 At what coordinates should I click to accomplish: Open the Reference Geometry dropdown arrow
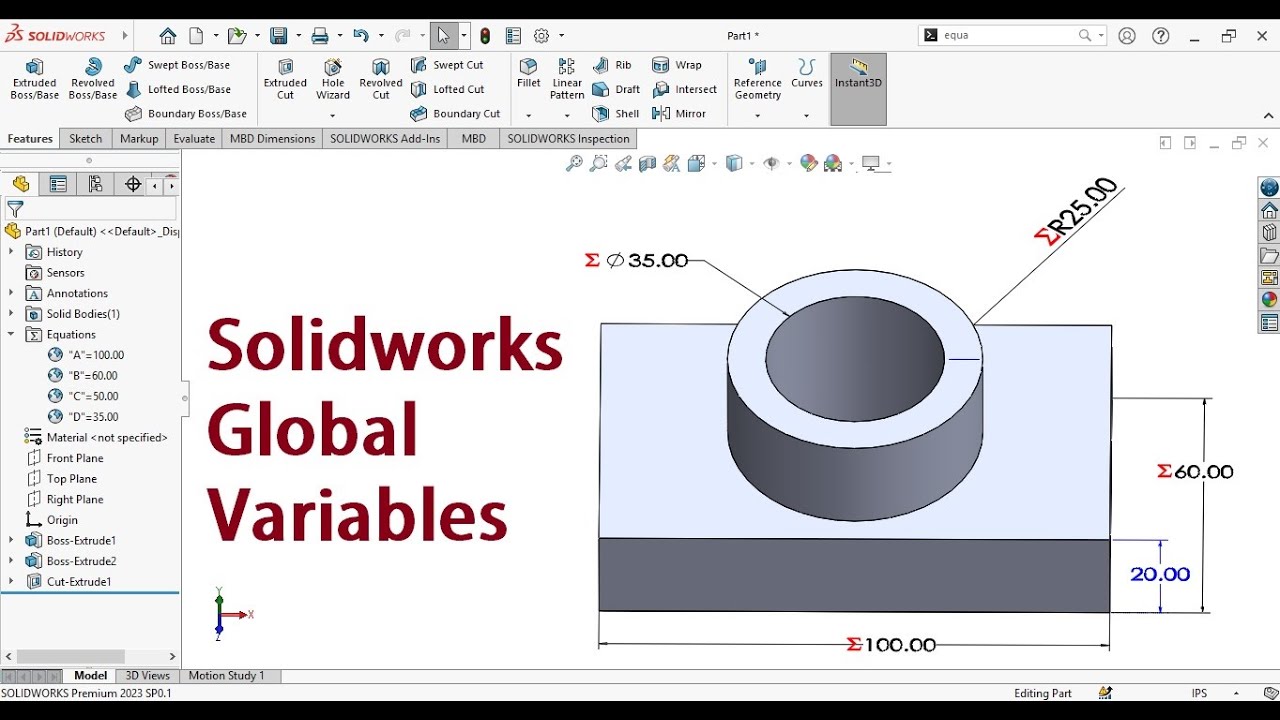(758, 116)
